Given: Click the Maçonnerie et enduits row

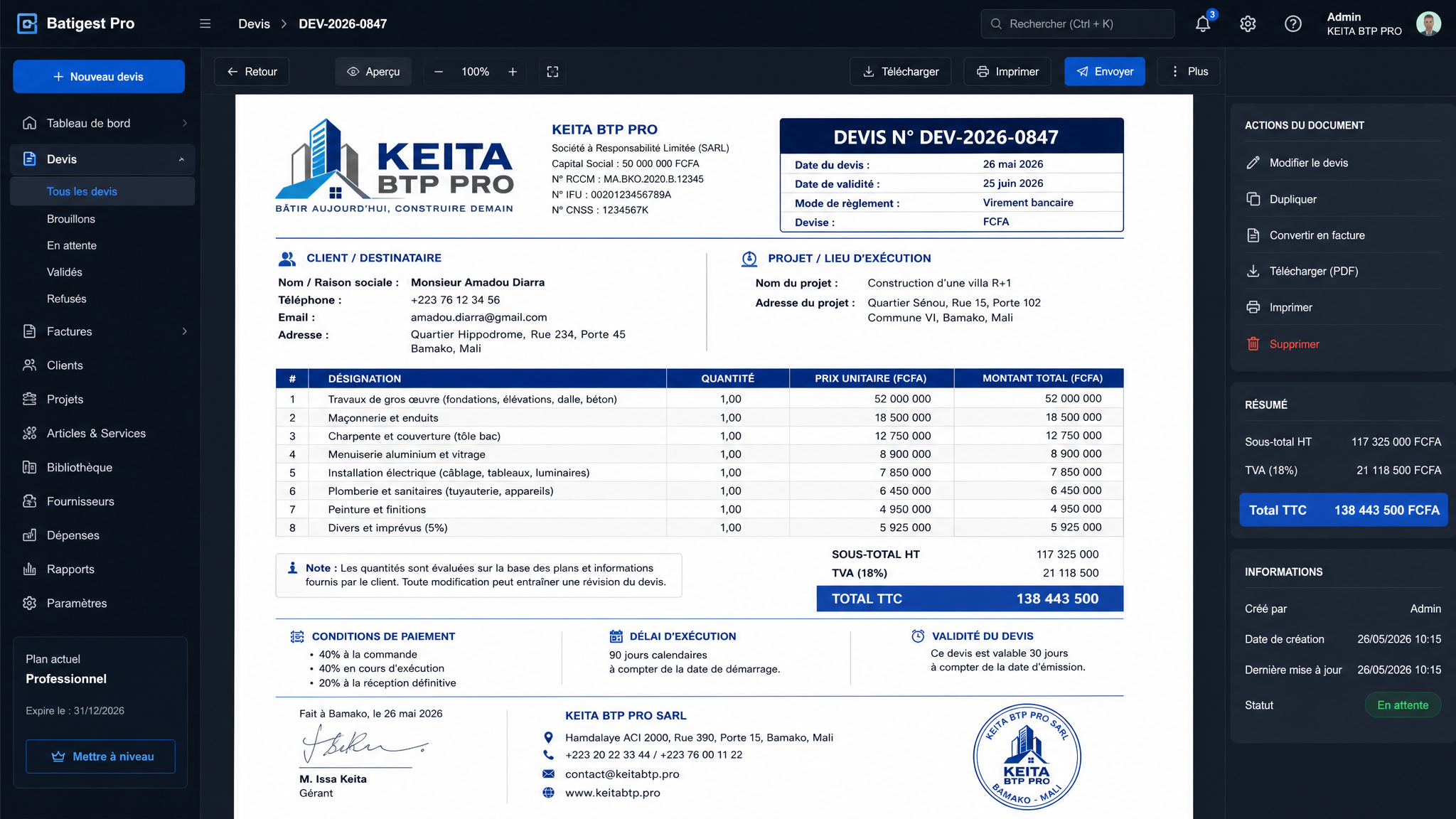Looking at the screenshot, I should coord(700,418).
